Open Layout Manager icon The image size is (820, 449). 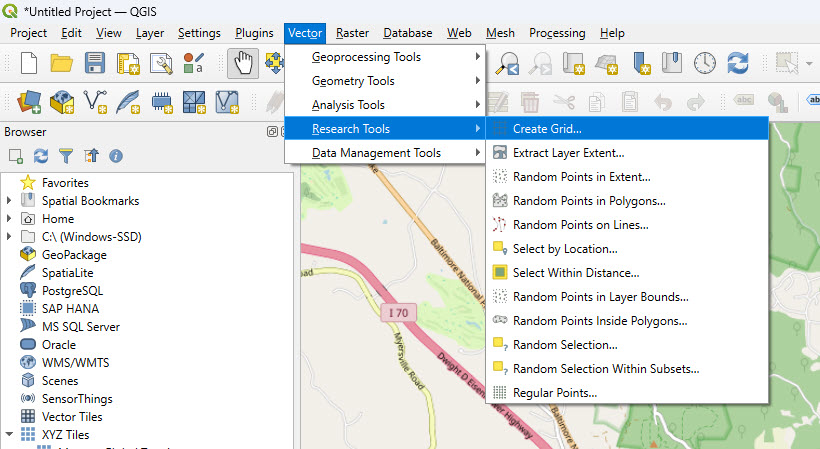tap(161, 63)
